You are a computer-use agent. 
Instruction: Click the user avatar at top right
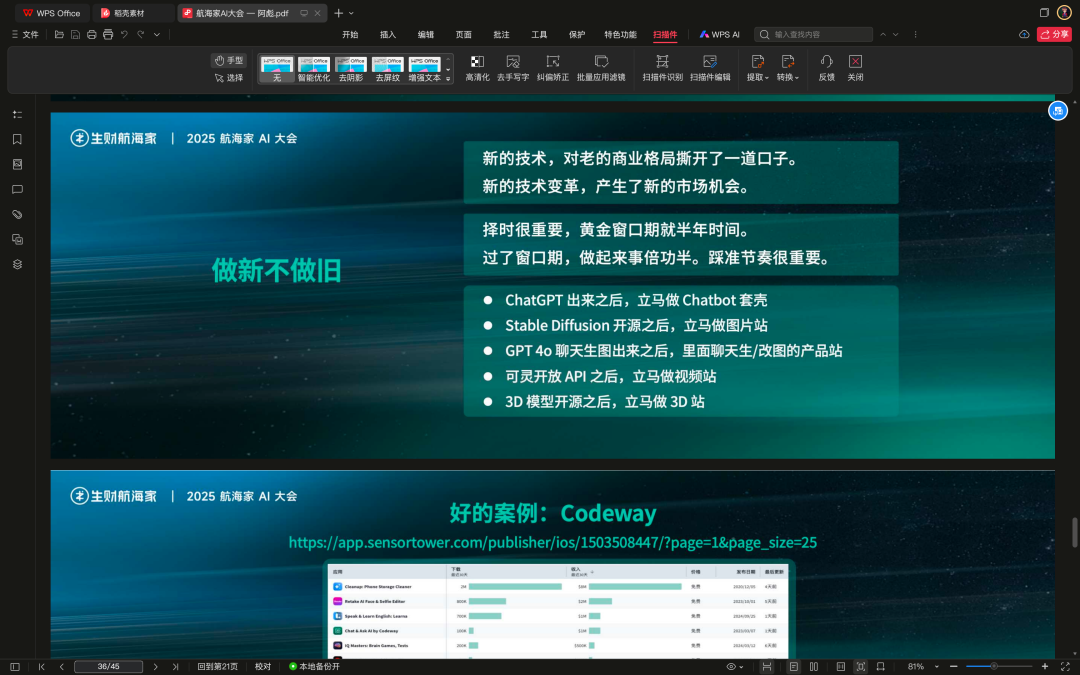[1064, 12]
